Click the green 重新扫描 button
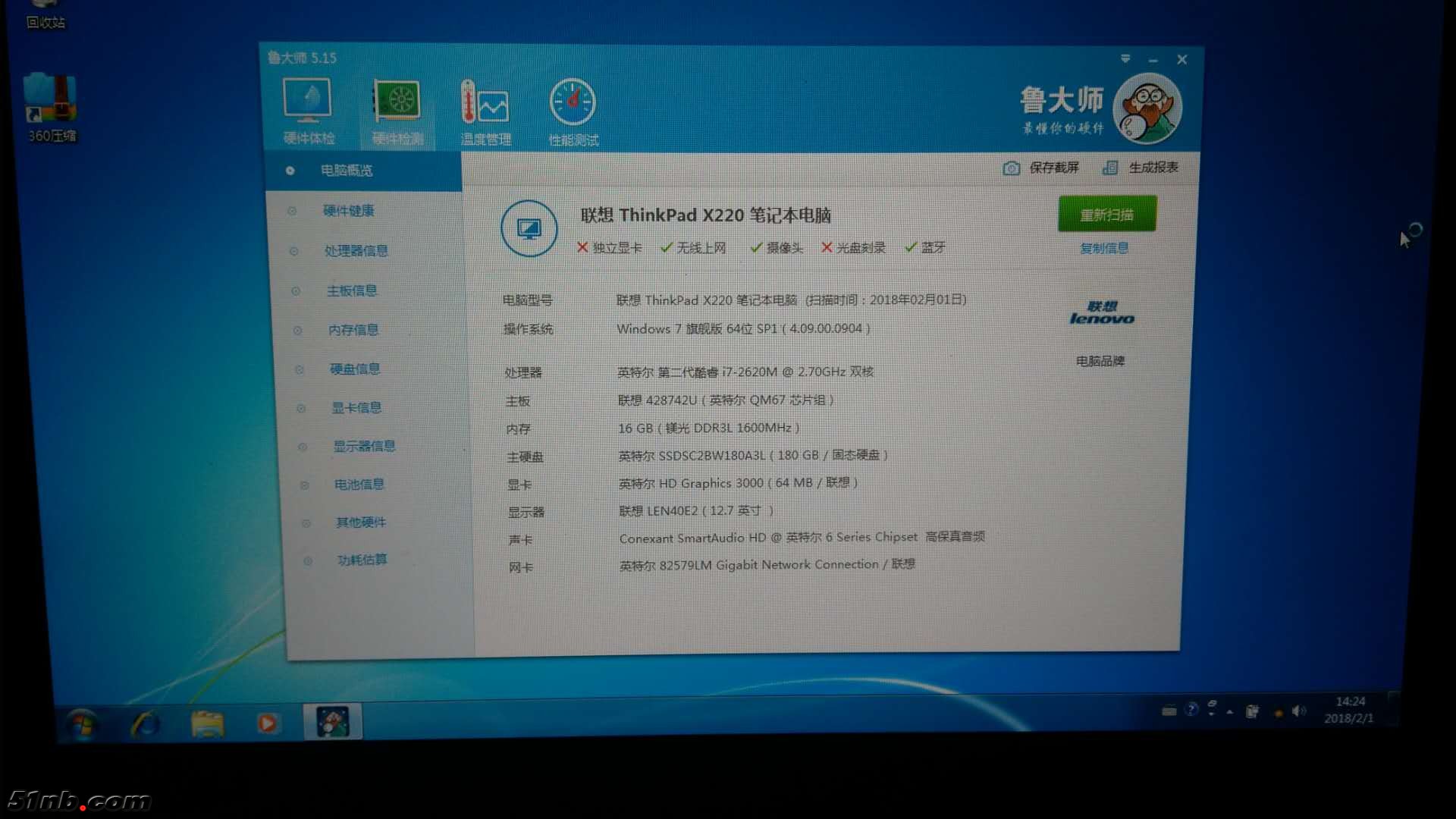This screenshot has height=819, width=1456. coord(1106,215)
